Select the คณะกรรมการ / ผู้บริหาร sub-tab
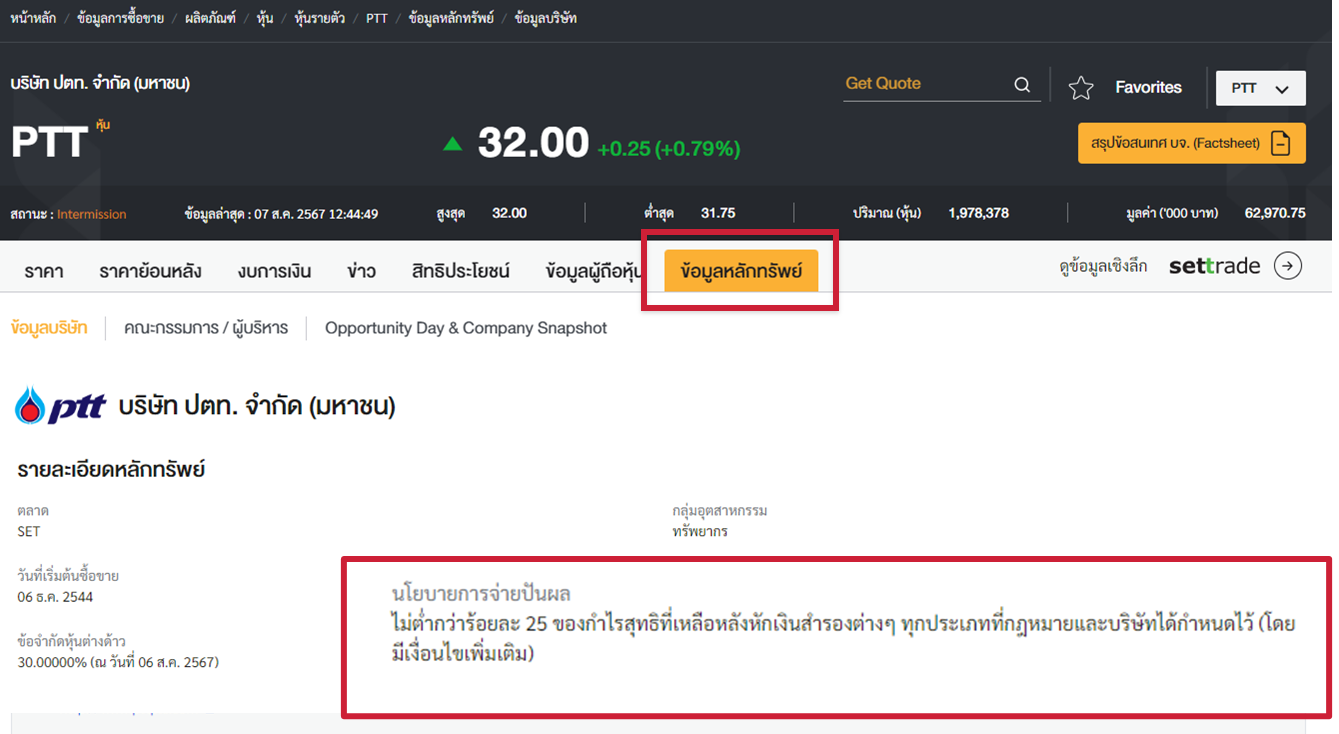 (x=206, y=328)
